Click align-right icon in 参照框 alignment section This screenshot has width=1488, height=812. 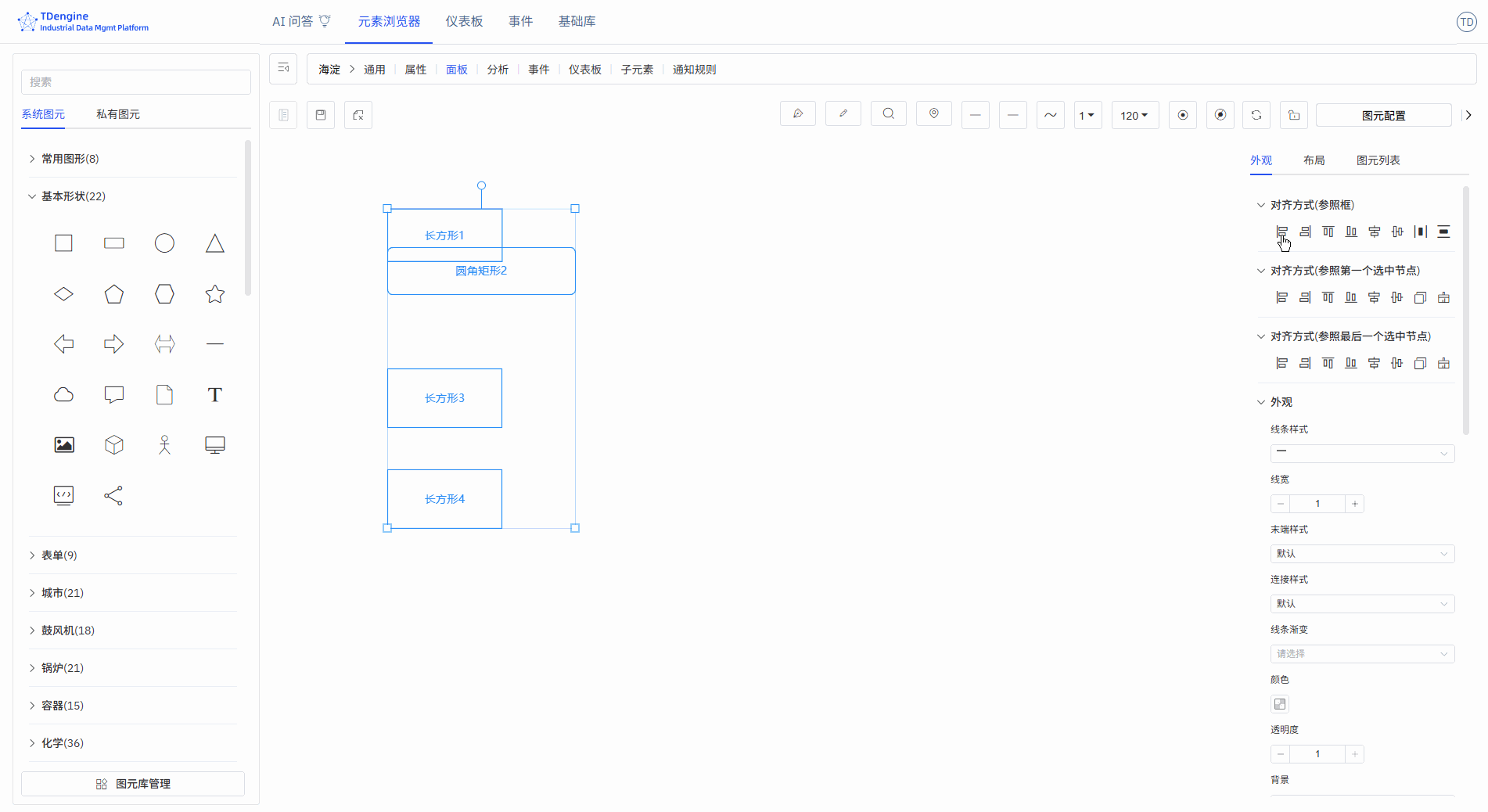[1305, 232]
